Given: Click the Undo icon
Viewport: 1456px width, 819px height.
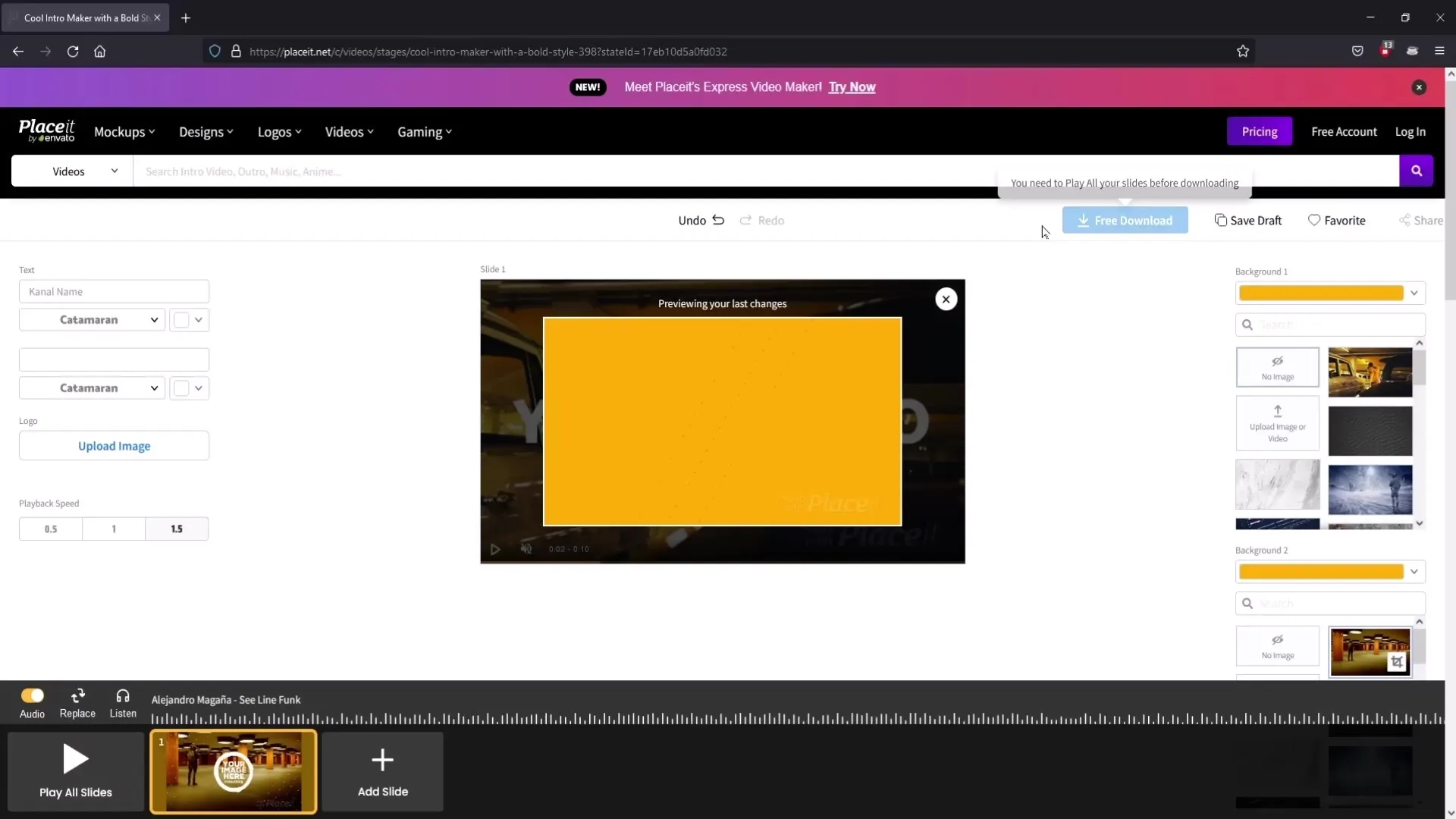Looking at the screenshot, I should click(x=718, y=219).
